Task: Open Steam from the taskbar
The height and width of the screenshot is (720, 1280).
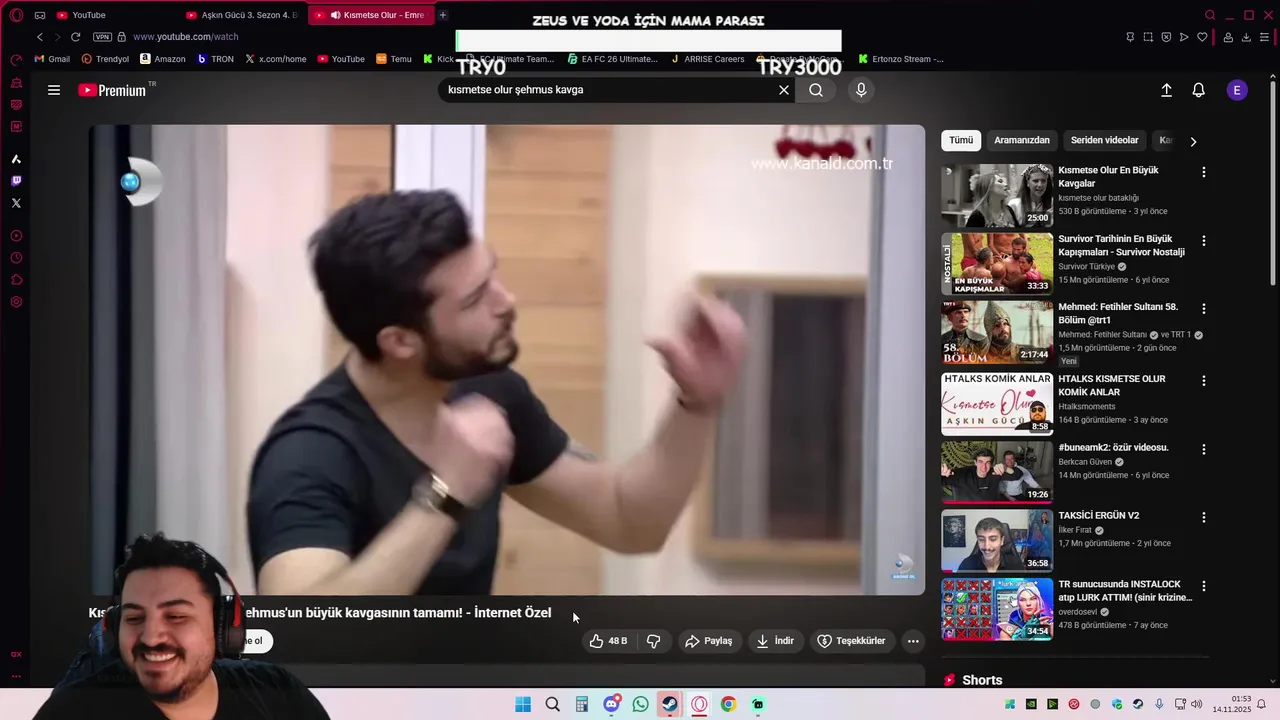Action: point(670,704)
